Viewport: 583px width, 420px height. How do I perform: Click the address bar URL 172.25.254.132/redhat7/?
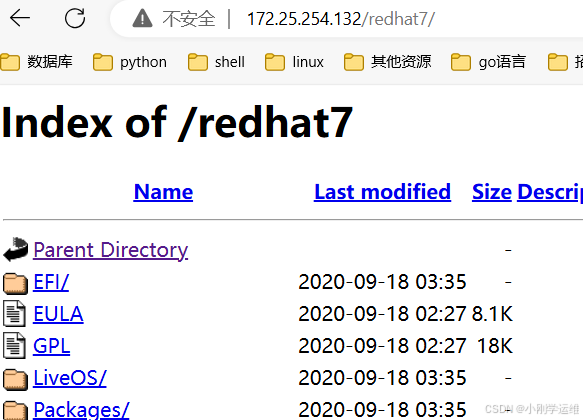[341, 19]
